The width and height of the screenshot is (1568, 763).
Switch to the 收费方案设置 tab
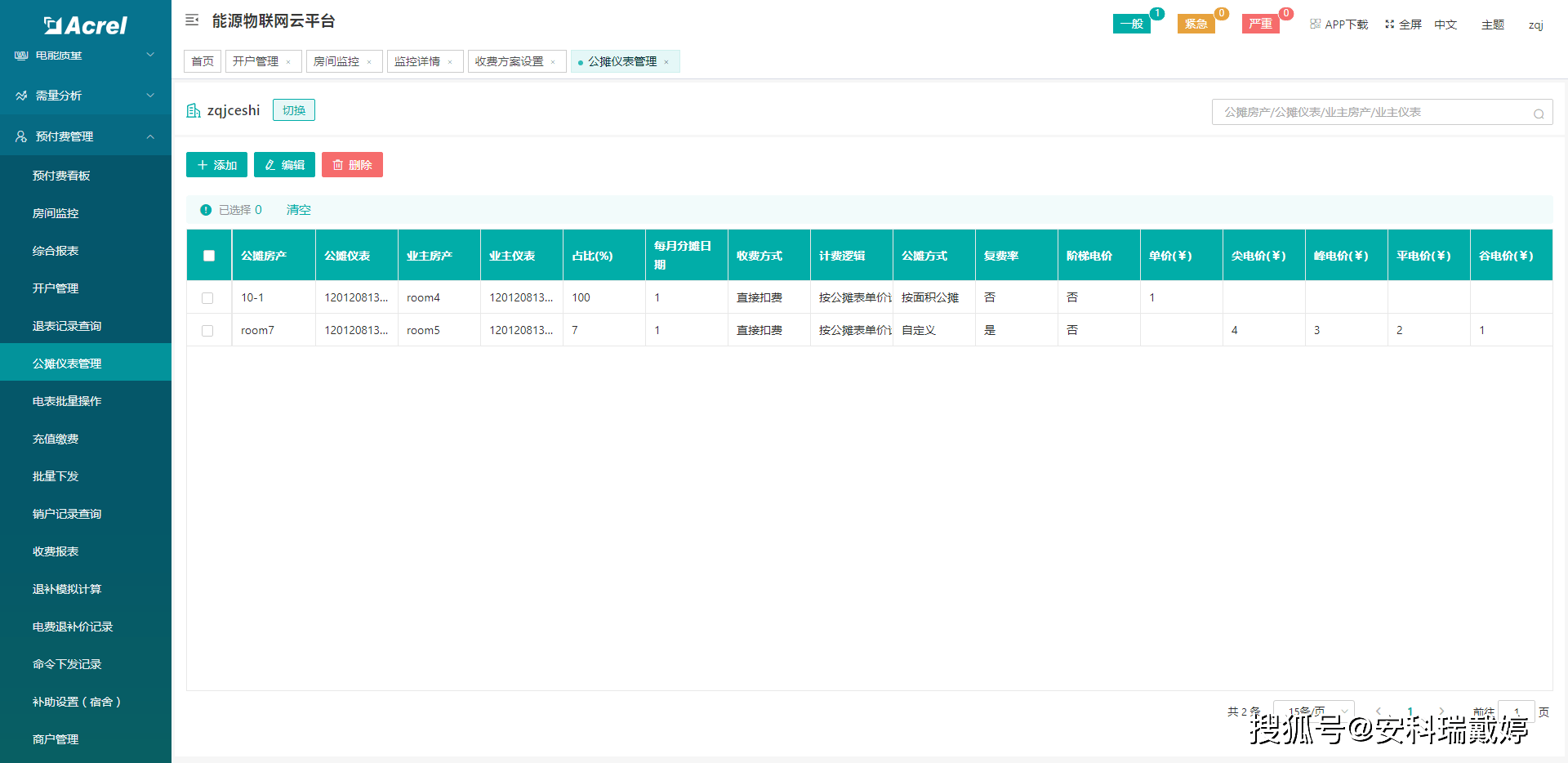click(509, 61)
